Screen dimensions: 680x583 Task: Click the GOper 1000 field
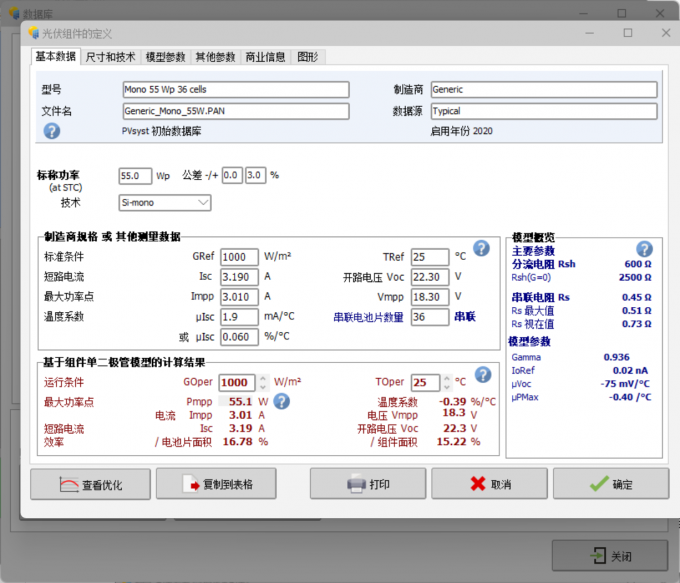click(237, 383)
